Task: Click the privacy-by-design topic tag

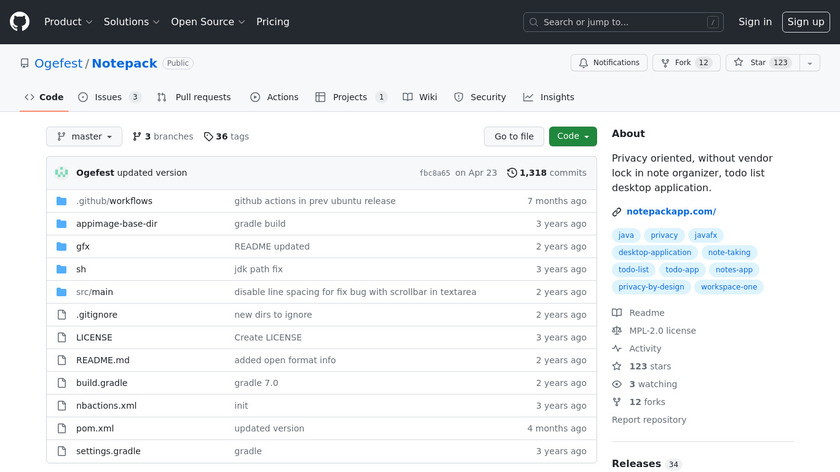Action: point(651,287)
